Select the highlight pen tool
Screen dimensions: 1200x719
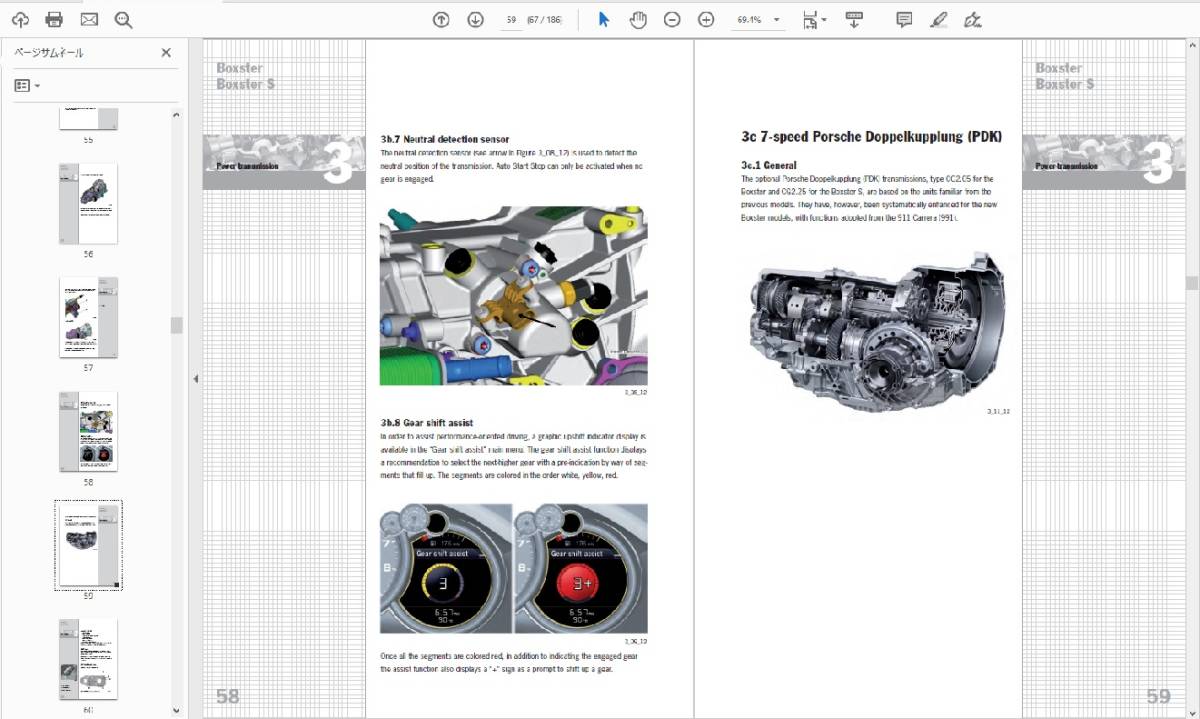pyautogui.click(x=938, y=19)
